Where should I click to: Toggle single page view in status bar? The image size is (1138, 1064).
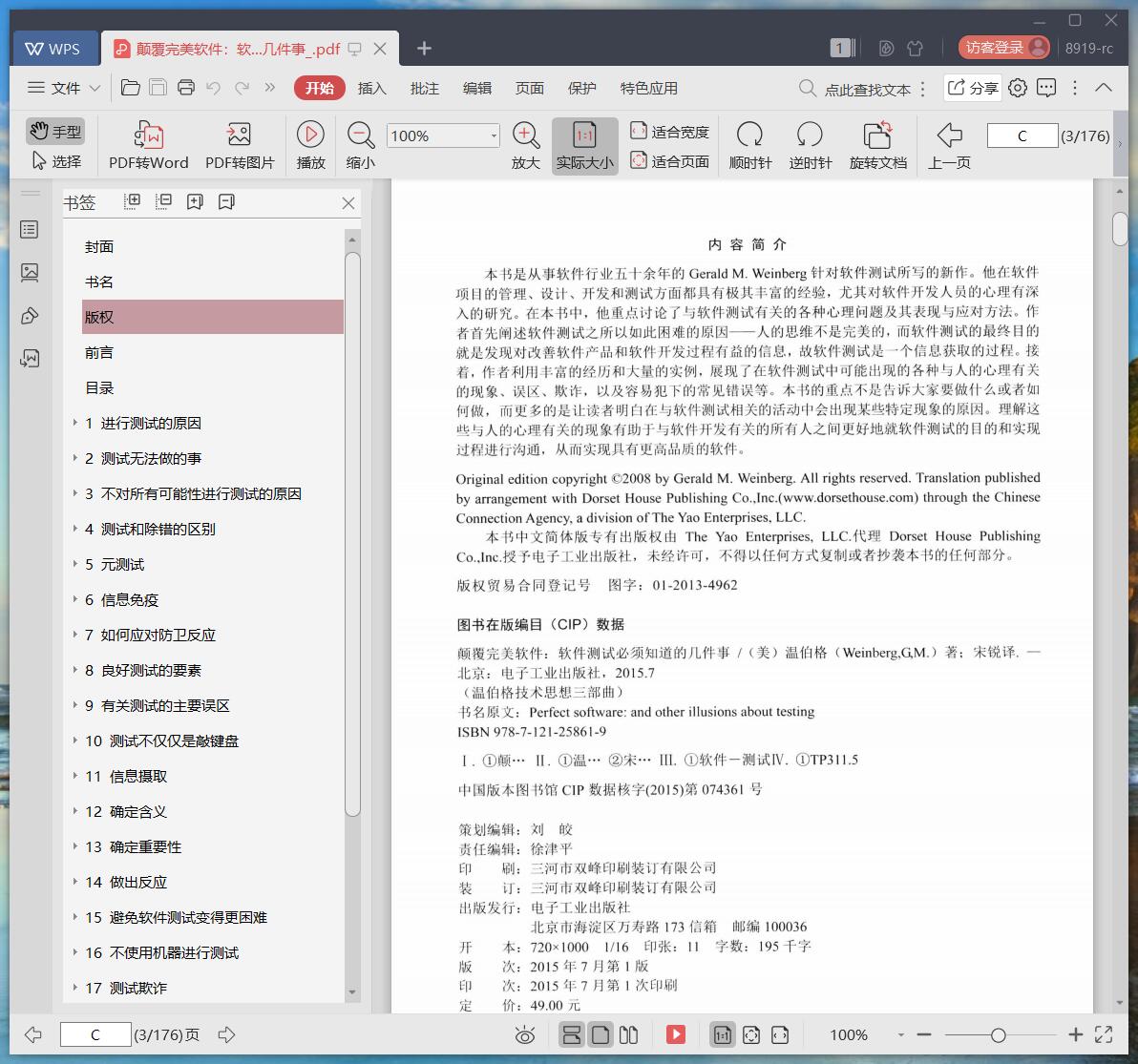coord(601,1034)
